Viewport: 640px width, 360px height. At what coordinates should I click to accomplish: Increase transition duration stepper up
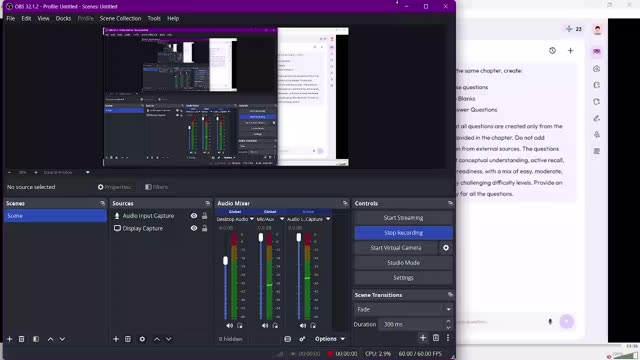click(448, 322)
